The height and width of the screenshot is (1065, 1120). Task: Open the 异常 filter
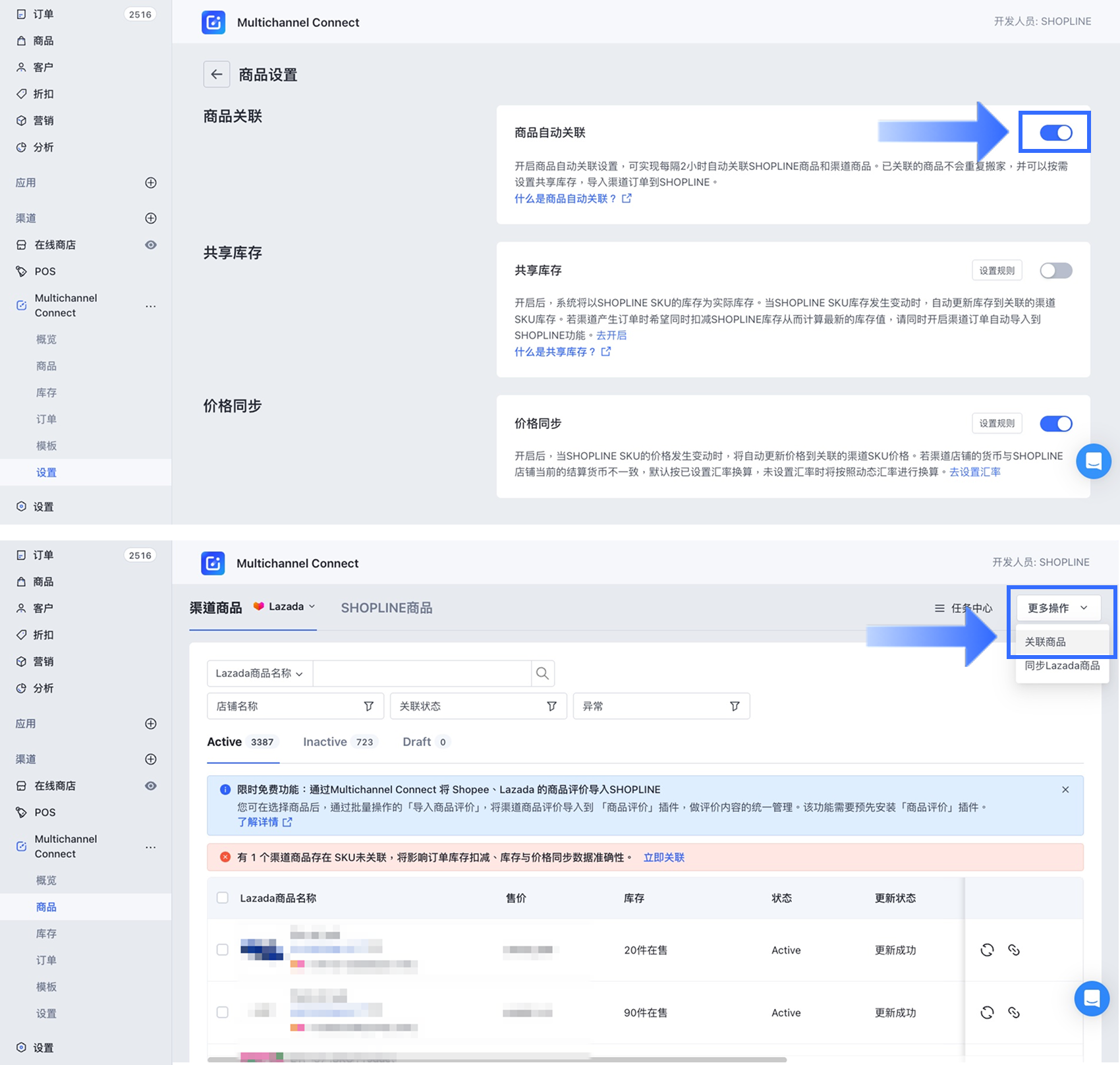[661, 706]
